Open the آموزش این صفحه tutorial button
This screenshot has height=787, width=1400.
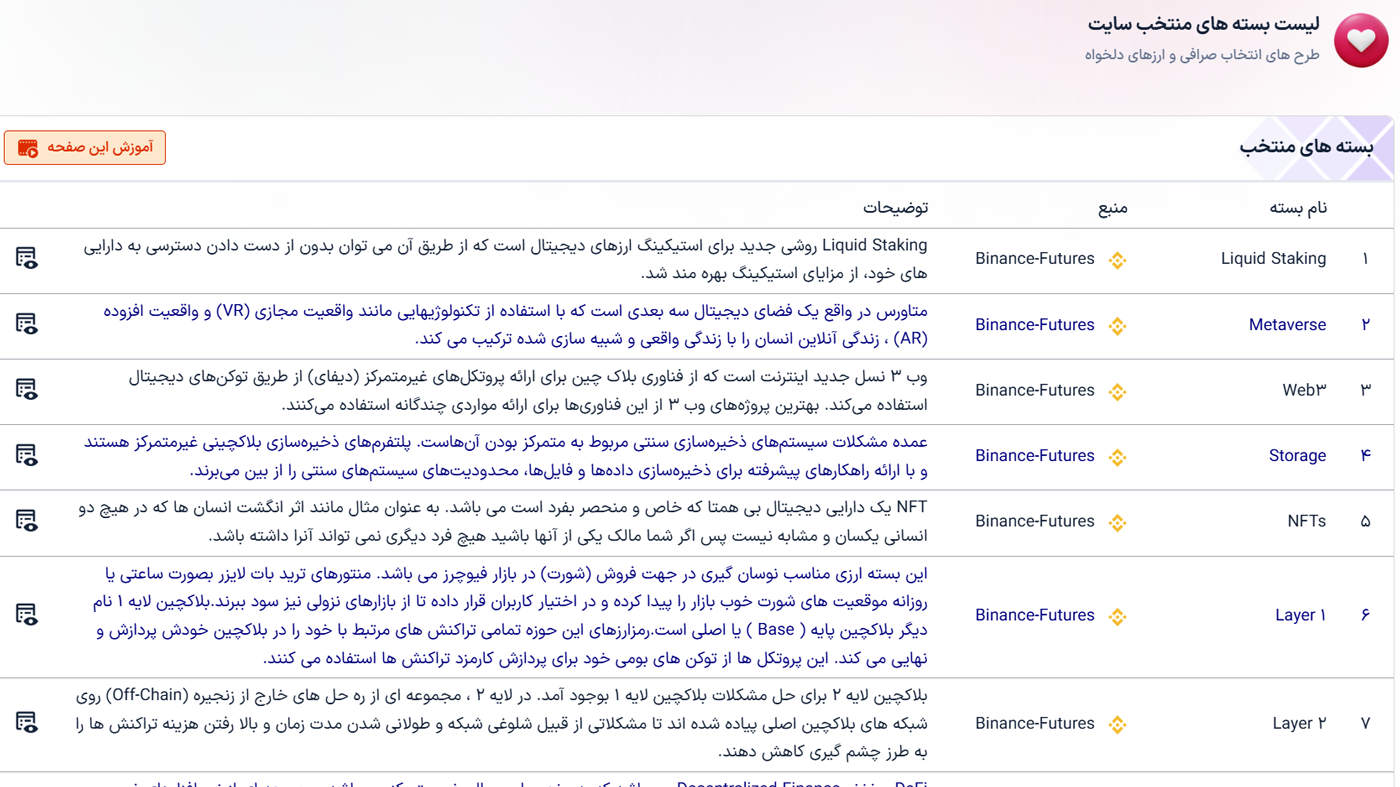tap(85, 148)
